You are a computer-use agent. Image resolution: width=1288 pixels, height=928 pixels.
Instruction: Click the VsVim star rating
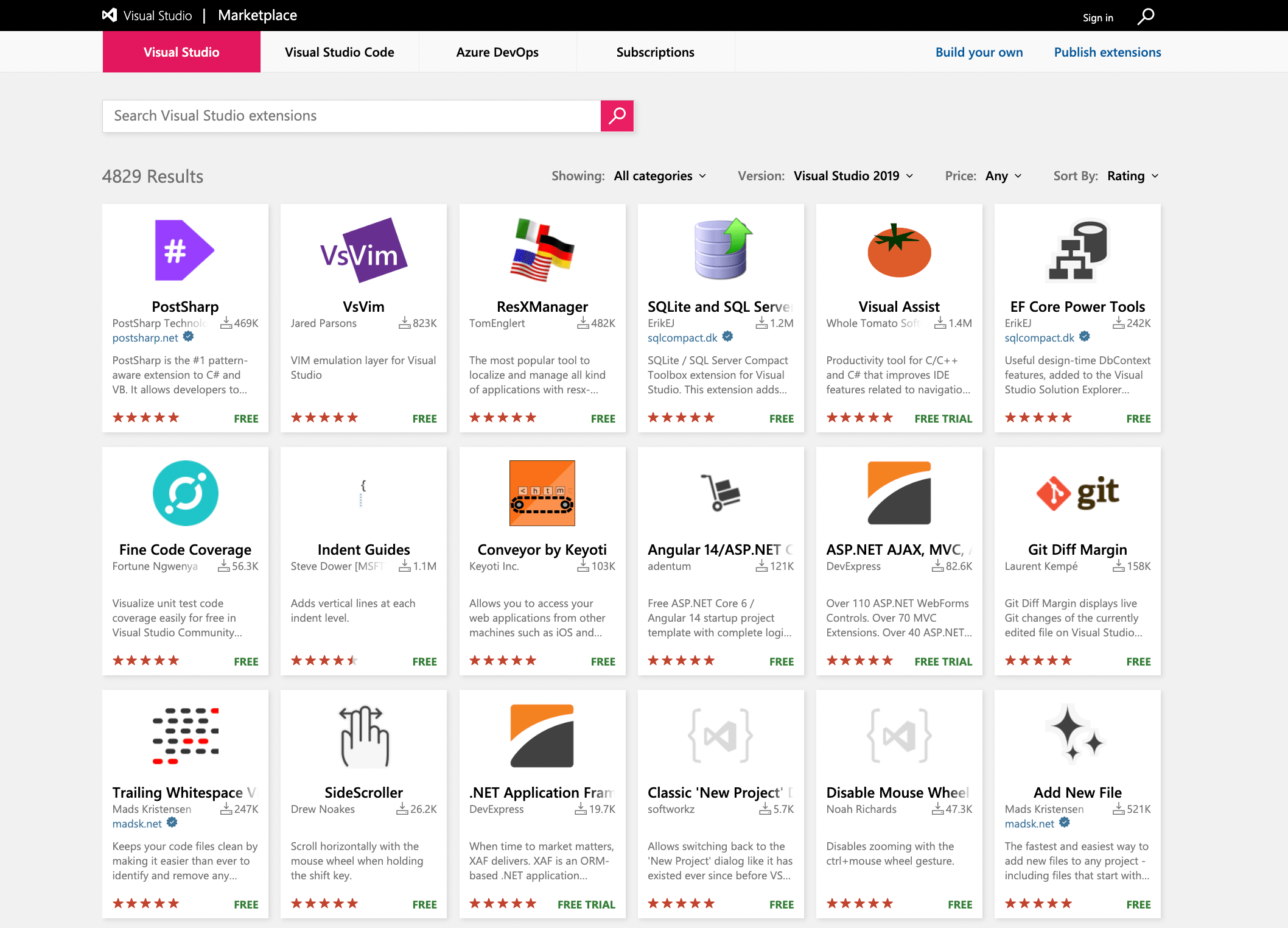[x=324, y=418]
